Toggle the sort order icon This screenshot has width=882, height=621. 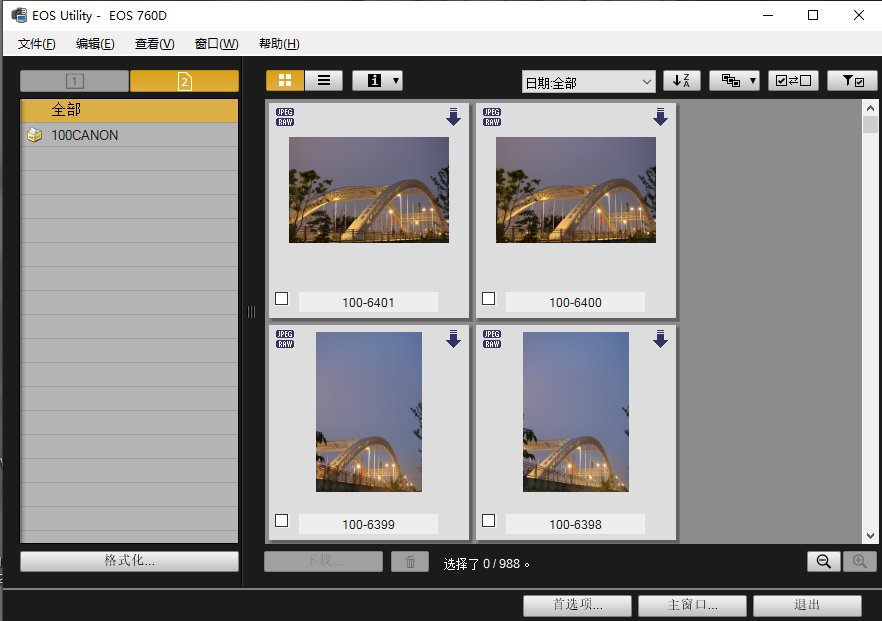[x=682, y=81]
